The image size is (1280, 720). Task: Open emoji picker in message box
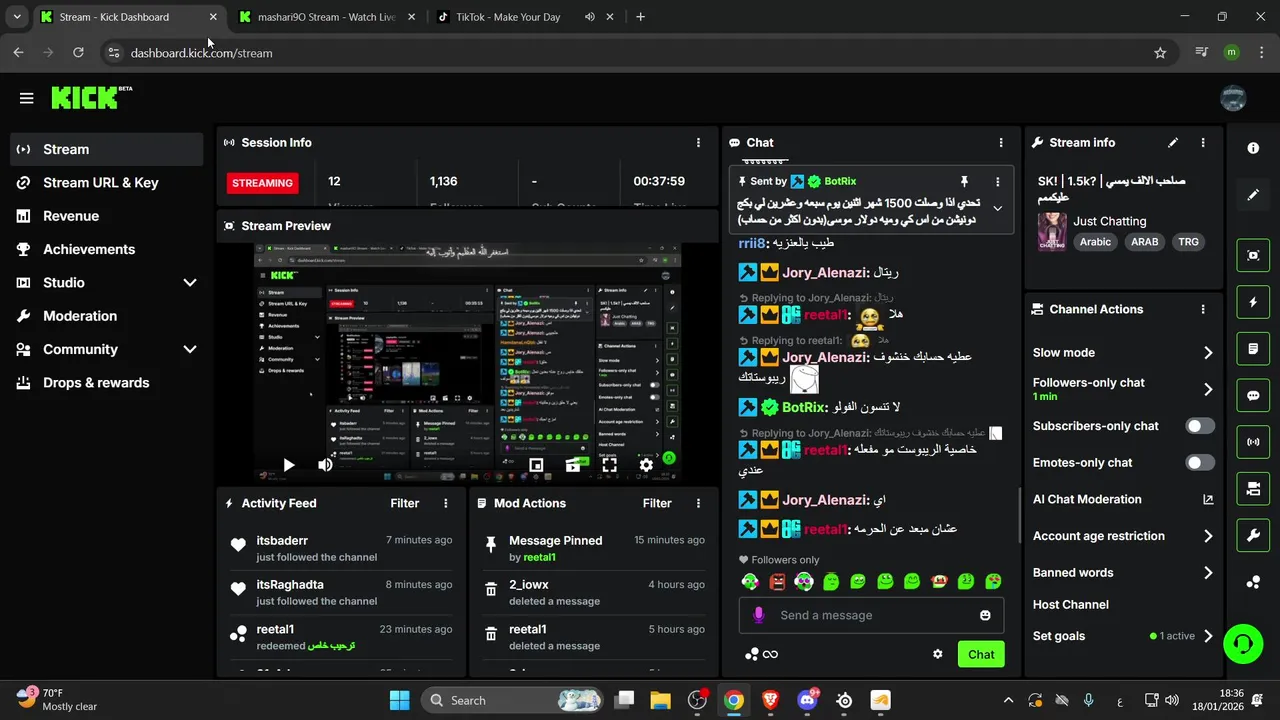coord(985,615)
